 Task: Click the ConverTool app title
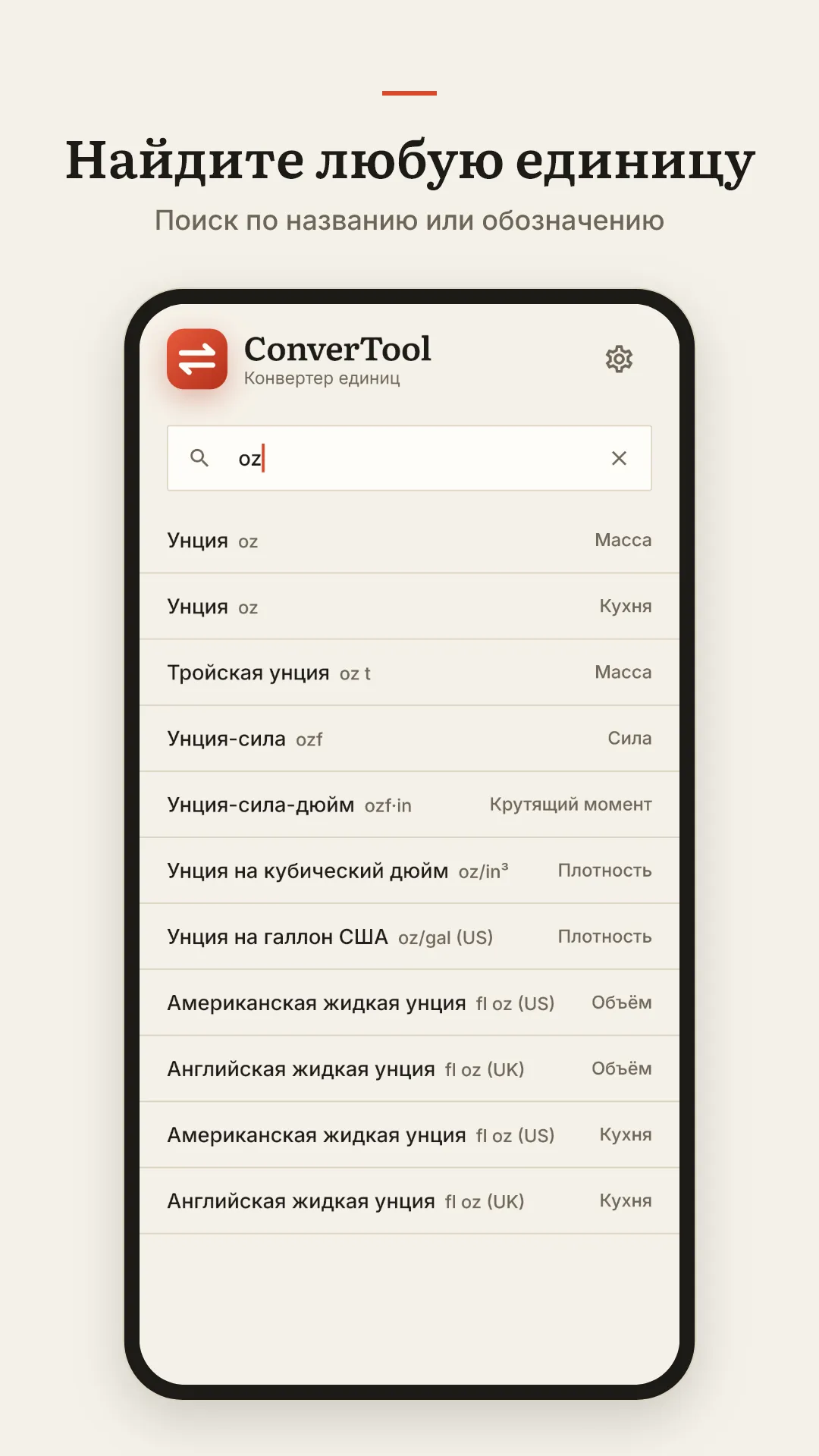point(337,349)
